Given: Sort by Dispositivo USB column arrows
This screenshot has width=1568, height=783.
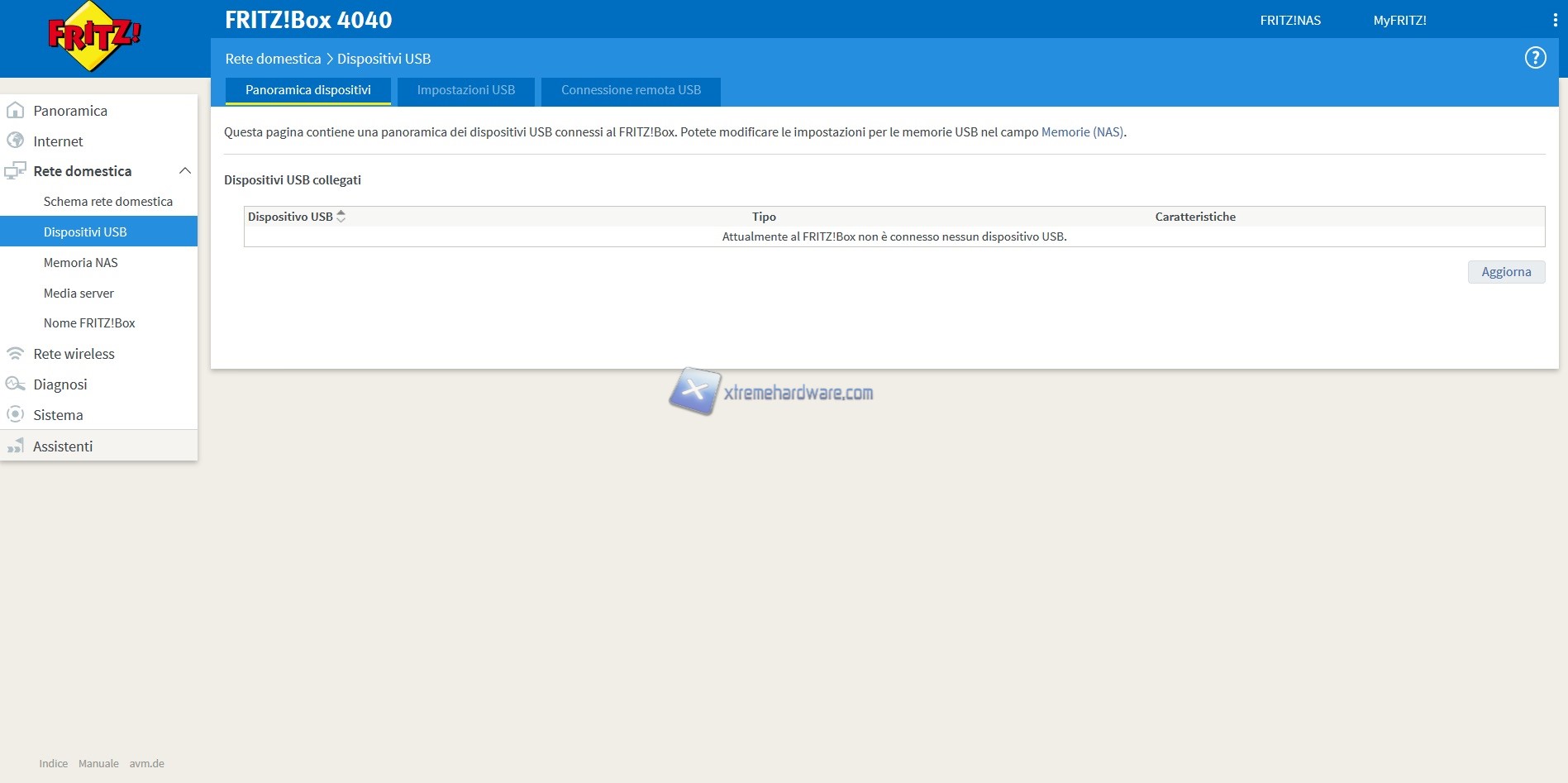Looking at the screenshot, I should click(x=341, y=217).
